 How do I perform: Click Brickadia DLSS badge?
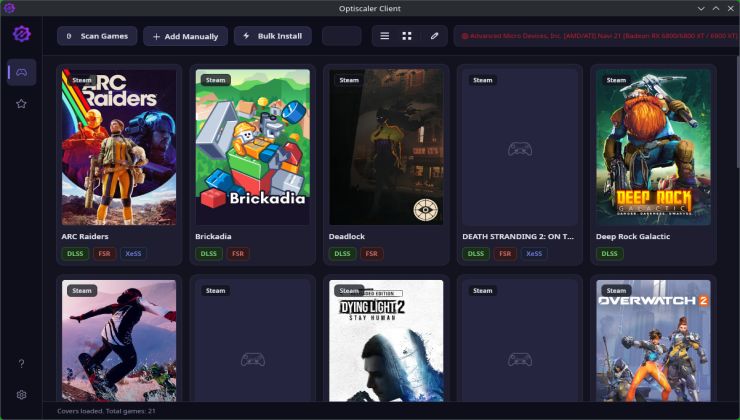click(x=209, y=253)
